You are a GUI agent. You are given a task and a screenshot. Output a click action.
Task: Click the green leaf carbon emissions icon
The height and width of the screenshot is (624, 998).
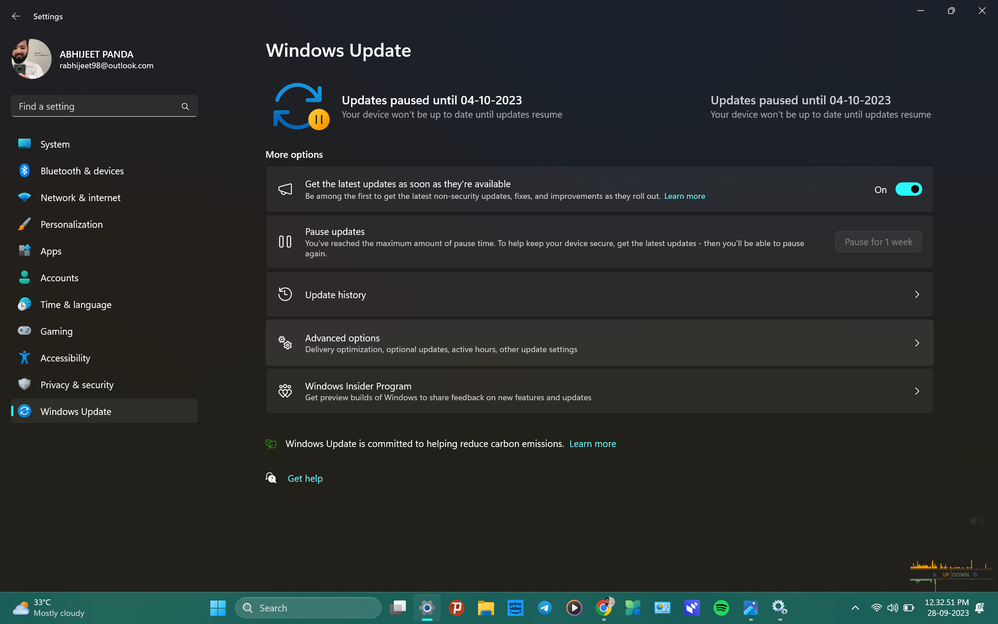coord(271,444)
